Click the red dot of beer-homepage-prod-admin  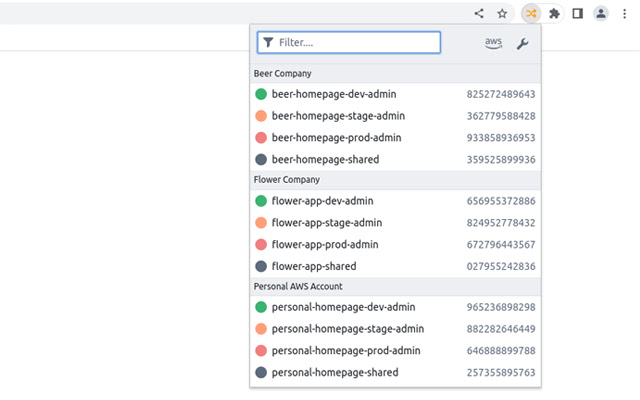coord(261,138)
